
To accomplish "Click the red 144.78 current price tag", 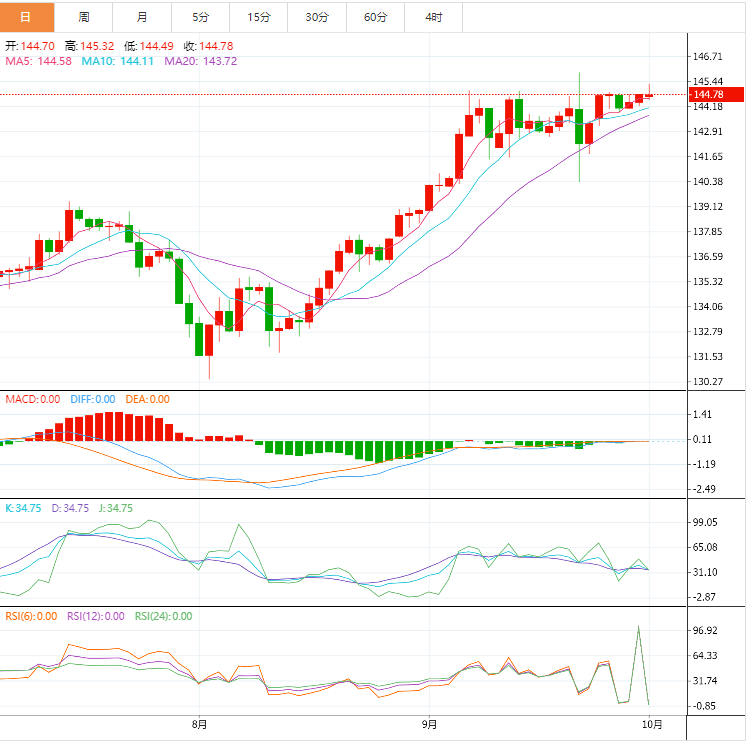I will tap(717, 95).
